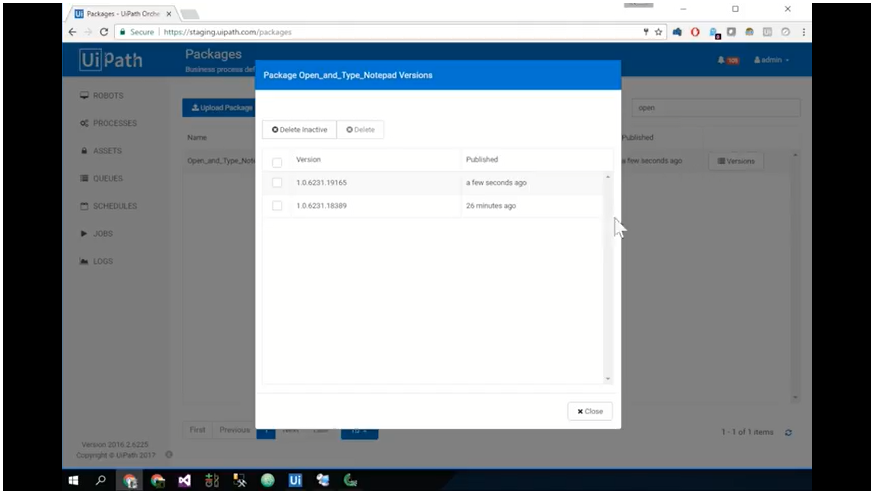The image size is (876, 495).
Task: Sort by the Version column header
Action: pyautogui.click(x=308, y=159)
